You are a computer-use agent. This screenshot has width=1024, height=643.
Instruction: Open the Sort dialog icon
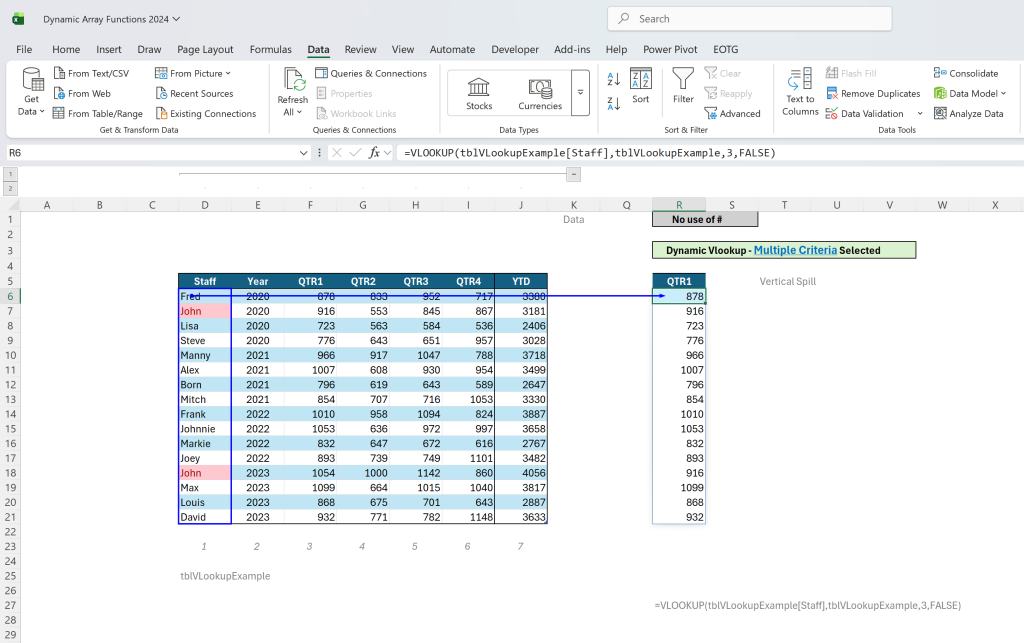641,78
